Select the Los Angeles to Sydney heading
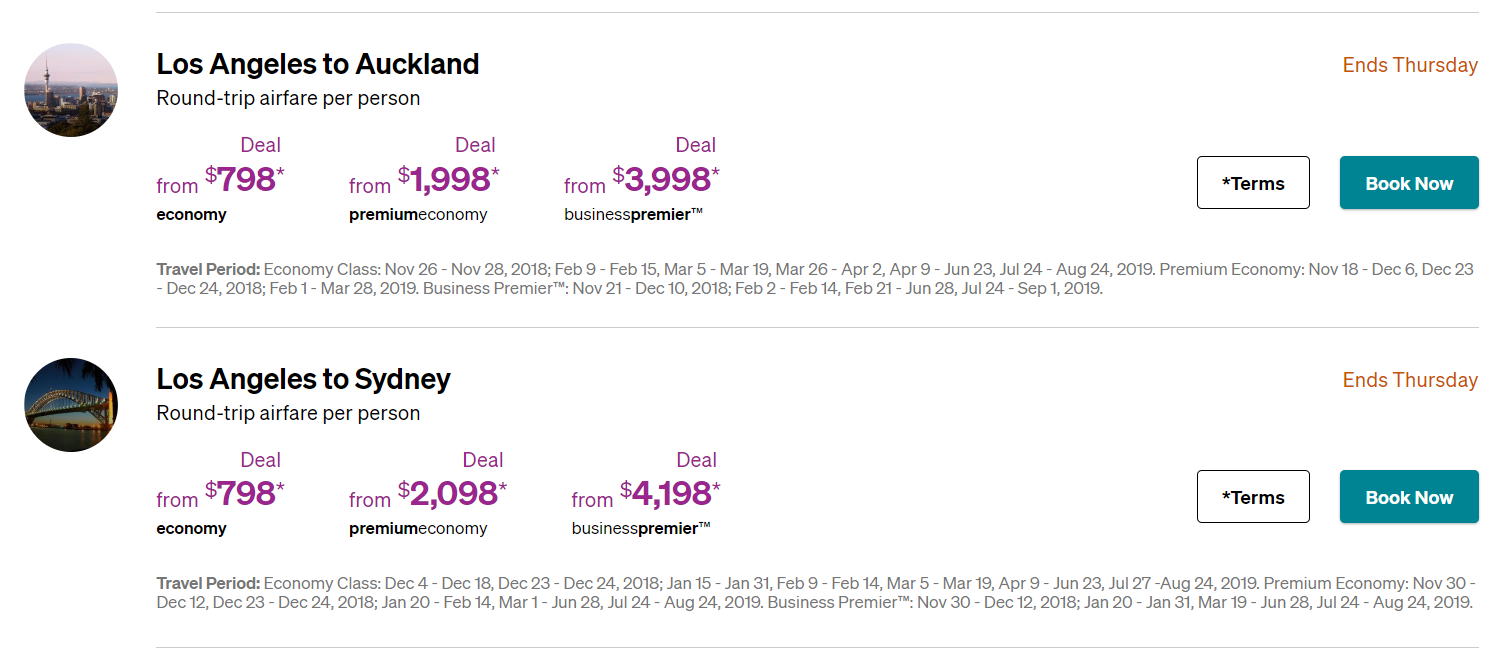This screenshot has width=1497, height=658. tap(304, 379)
